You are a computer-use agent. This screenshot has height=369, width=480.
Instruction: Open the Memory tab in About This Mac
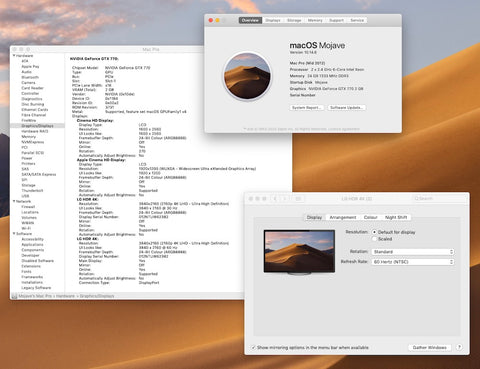tap(315, 20)
